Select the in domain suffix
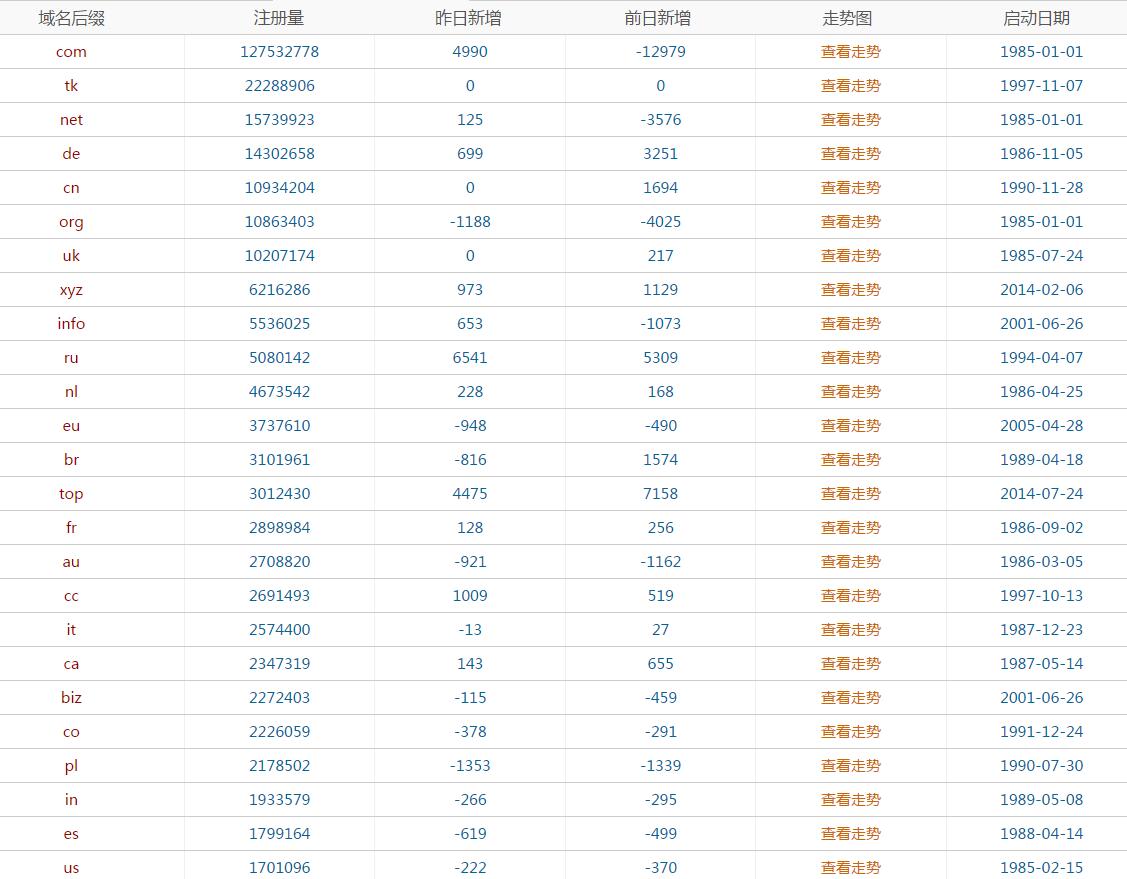The width and height of the screenshot is (1127, 879). [x=71, y=800]
